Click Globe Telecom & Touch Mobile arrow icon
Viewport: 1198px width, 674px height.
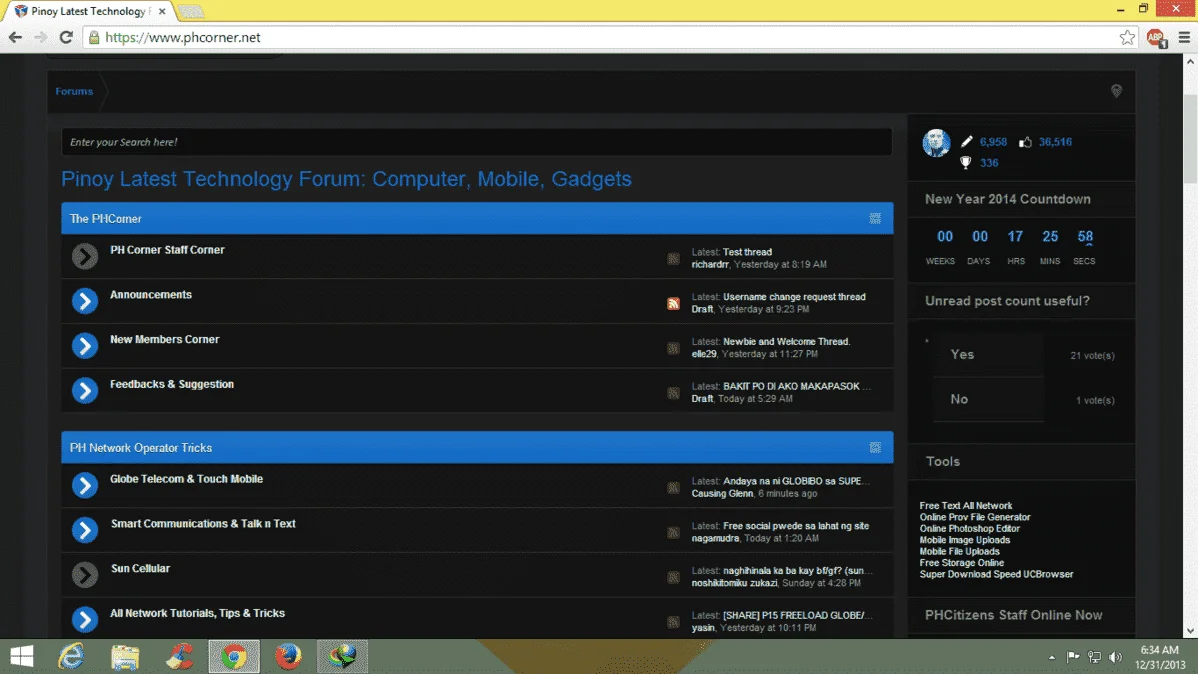point(85,485)
